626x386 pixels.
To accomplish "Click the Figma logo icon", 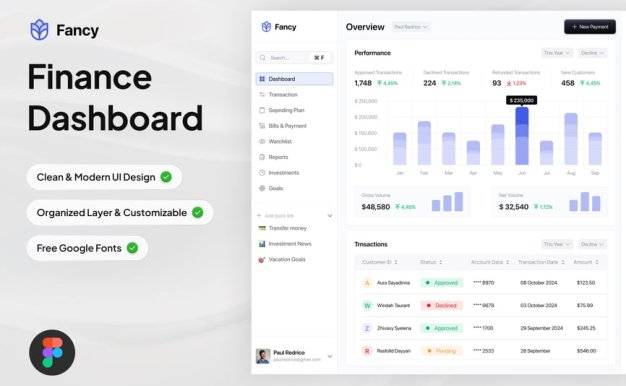I will point(52,352).
